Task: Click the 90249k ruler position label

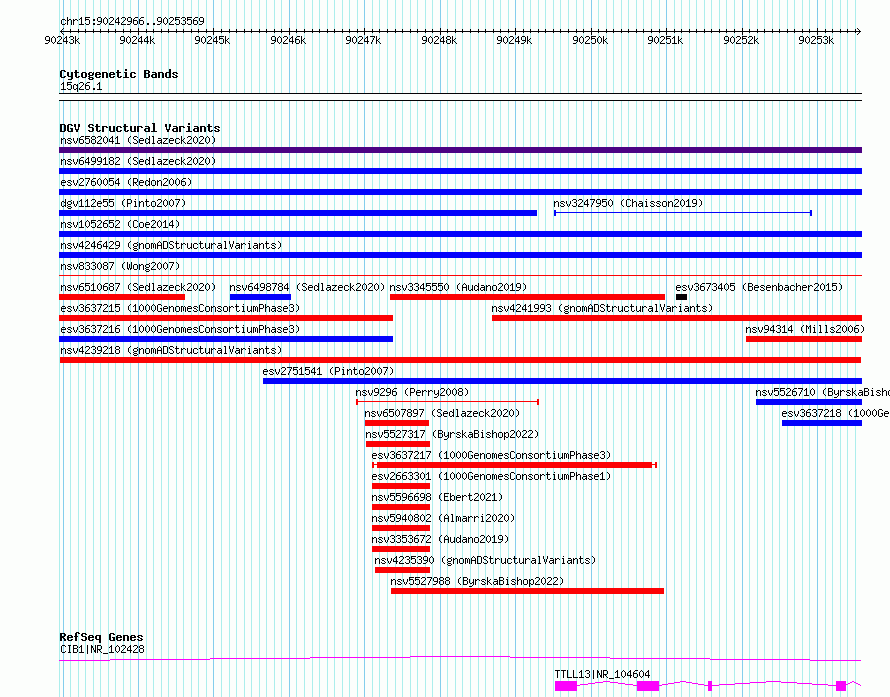Action: pyautogui.click(x=514, y=40)
